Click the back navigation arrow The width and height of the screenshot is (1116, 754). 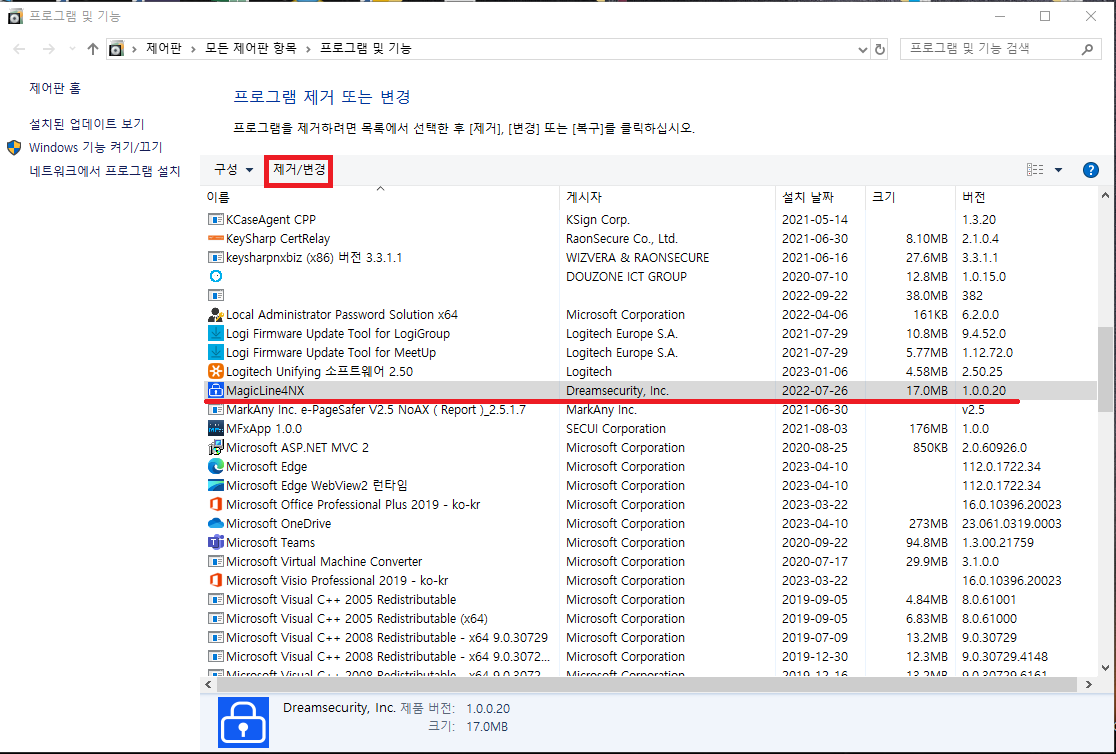pos(19,49)
